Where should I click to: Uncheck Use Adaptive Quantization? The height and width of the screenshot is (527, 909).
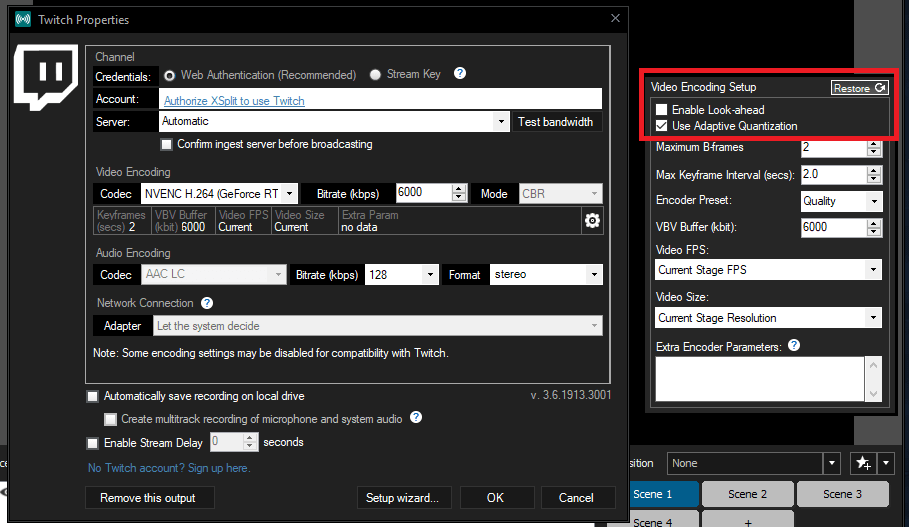pos(661,126)
